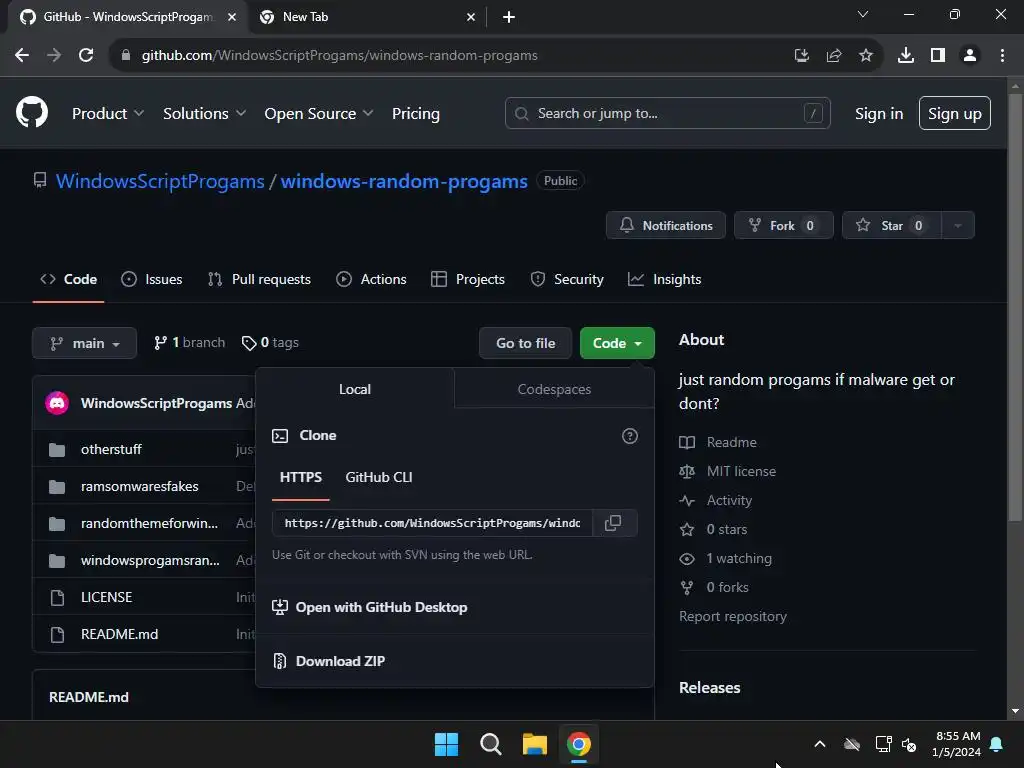The image size is (1024, 768).
Task: Click Open with GitHub Desktop
Action: click(370, 607)
